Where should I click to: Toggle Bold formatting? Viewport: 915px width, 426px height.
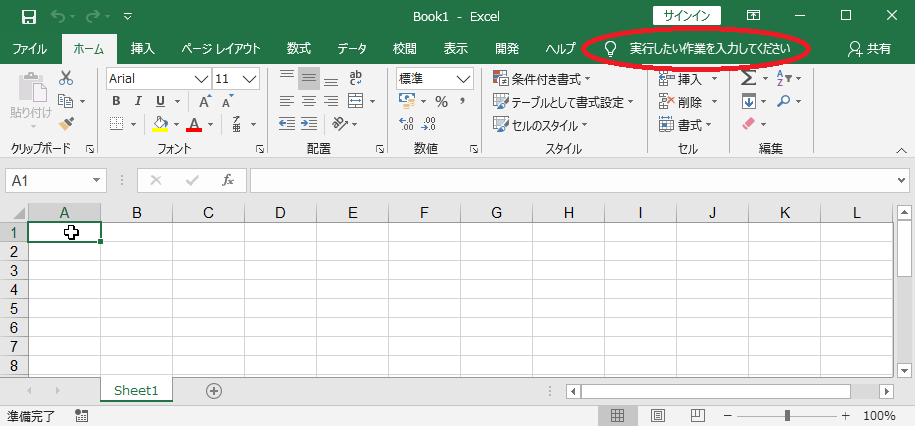(117, 101)
